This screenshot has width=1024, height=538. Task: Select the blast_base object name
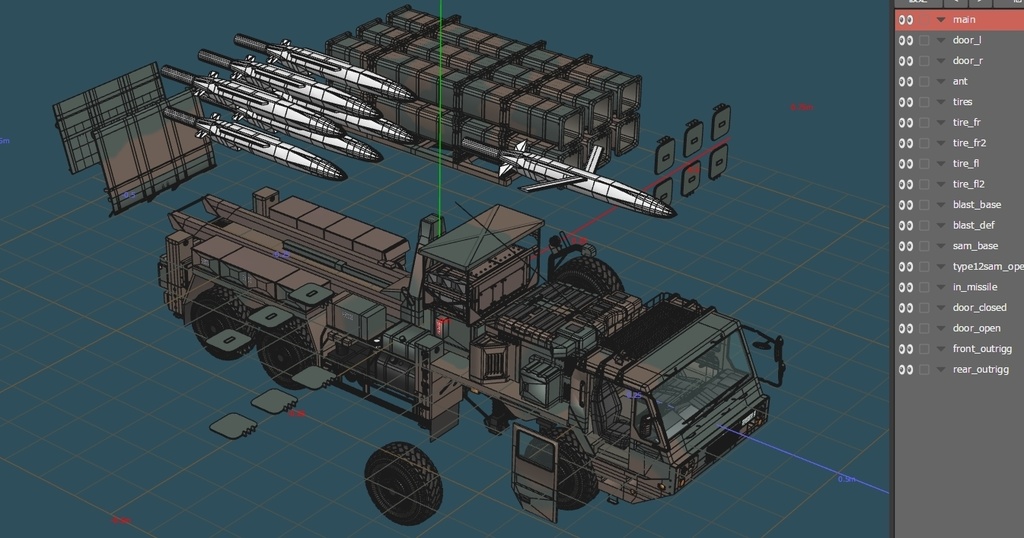(x=977, y=205)
